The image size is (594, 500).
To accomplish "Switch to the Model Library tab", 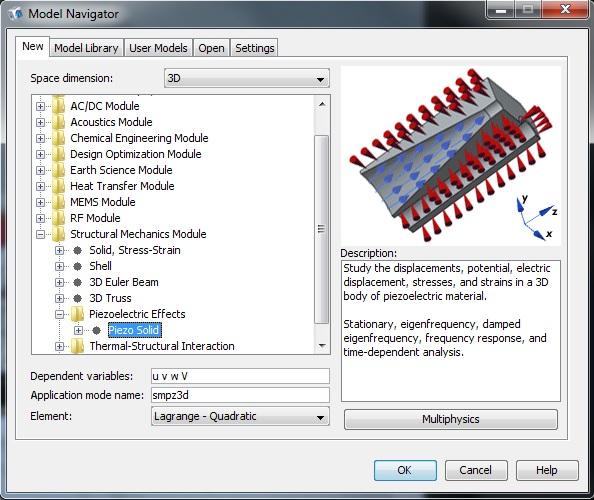I will click(x=86, y=48).
